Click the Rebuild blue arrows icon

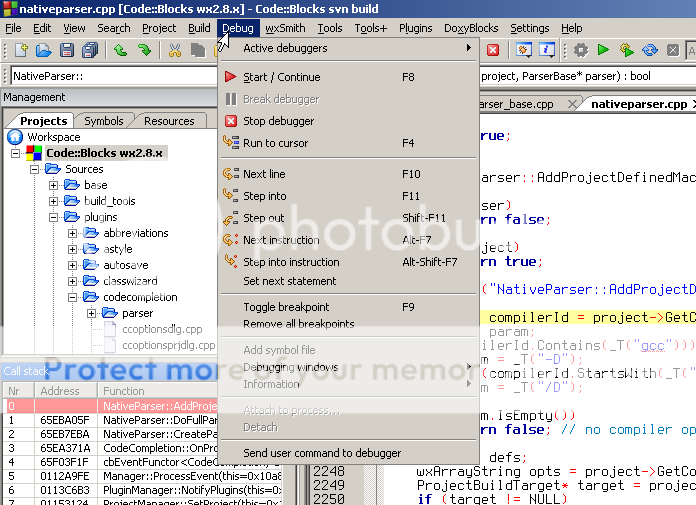(x=650, y=50)
